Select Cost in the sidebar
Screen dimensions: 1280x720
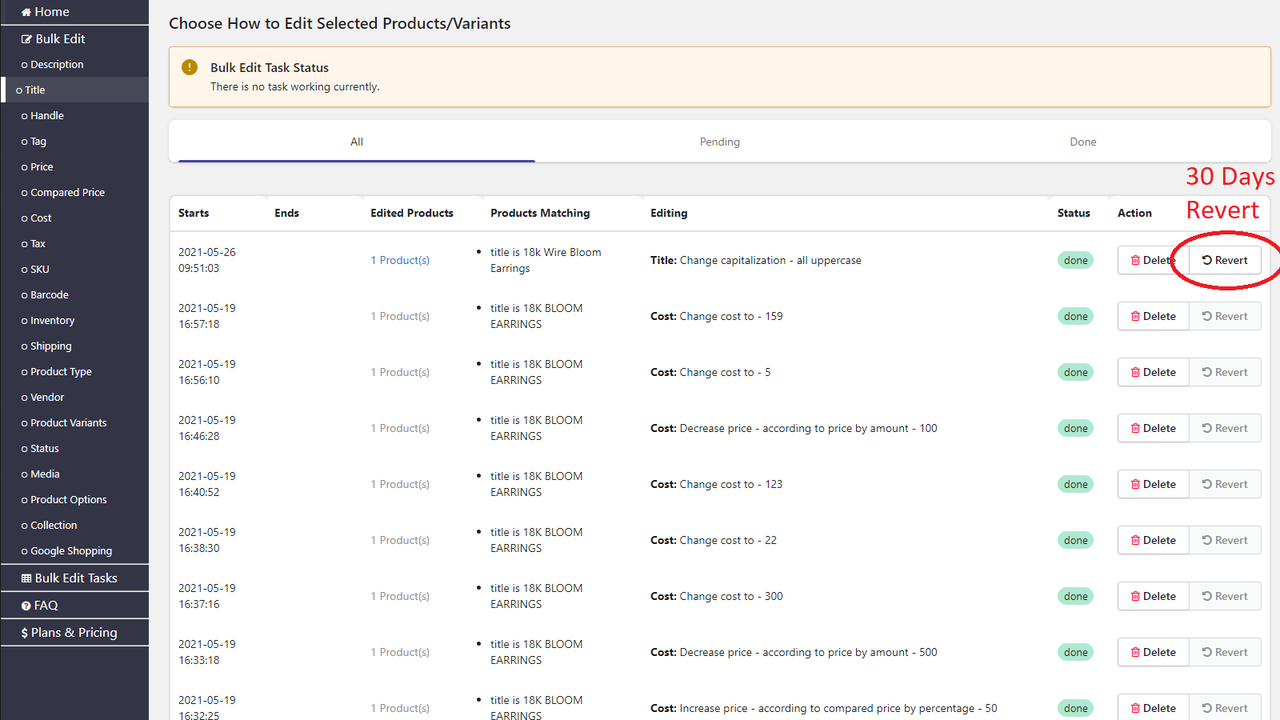tap(74, 218)
